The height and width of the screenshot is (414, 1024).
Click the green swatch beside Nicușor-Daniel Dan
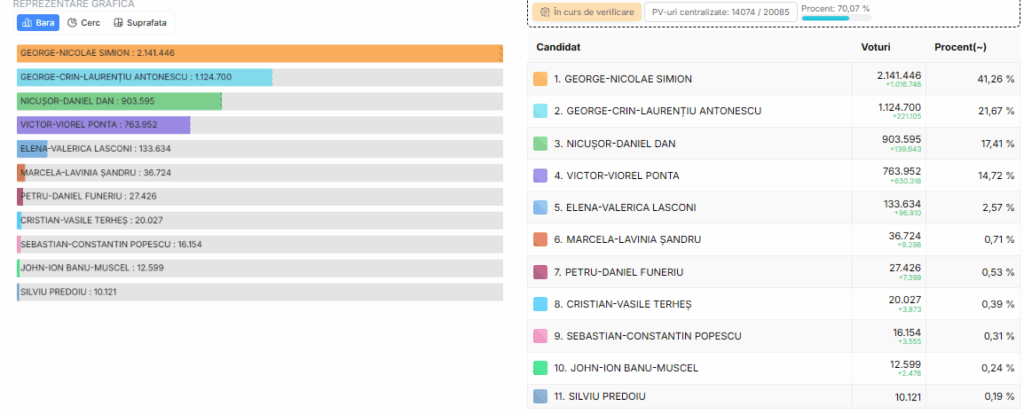point(540,144)
